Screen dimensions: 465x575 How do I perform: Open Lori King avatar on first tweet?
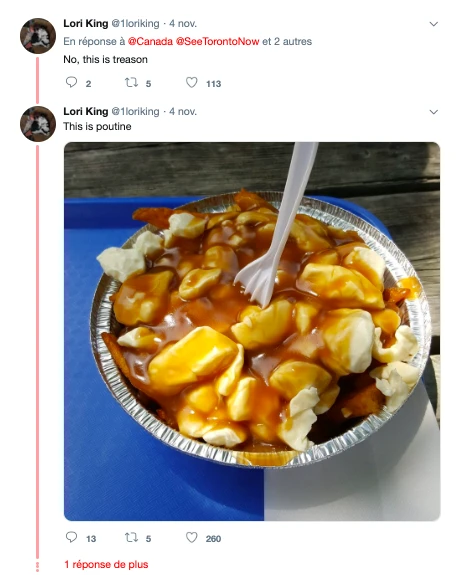(38, 36)
